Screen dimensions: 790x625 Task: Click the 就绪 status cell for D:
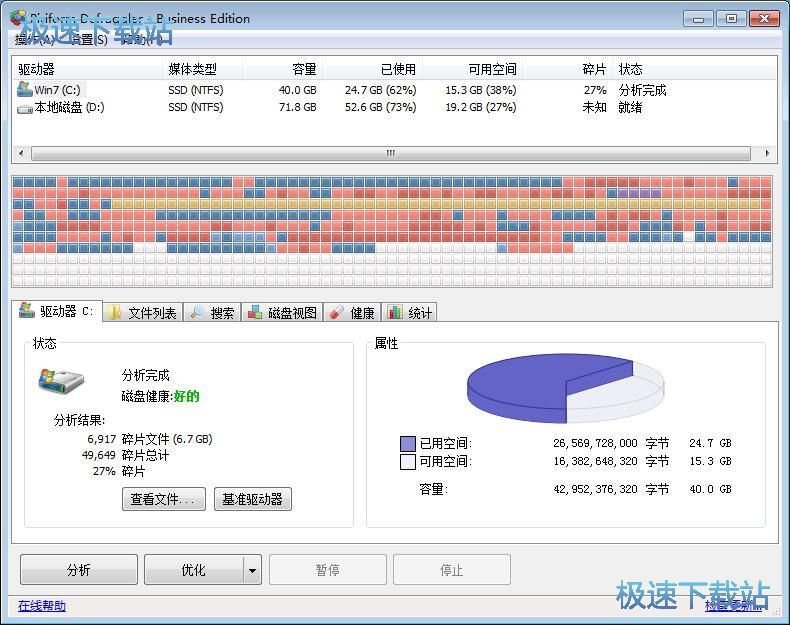pos(630,107)
